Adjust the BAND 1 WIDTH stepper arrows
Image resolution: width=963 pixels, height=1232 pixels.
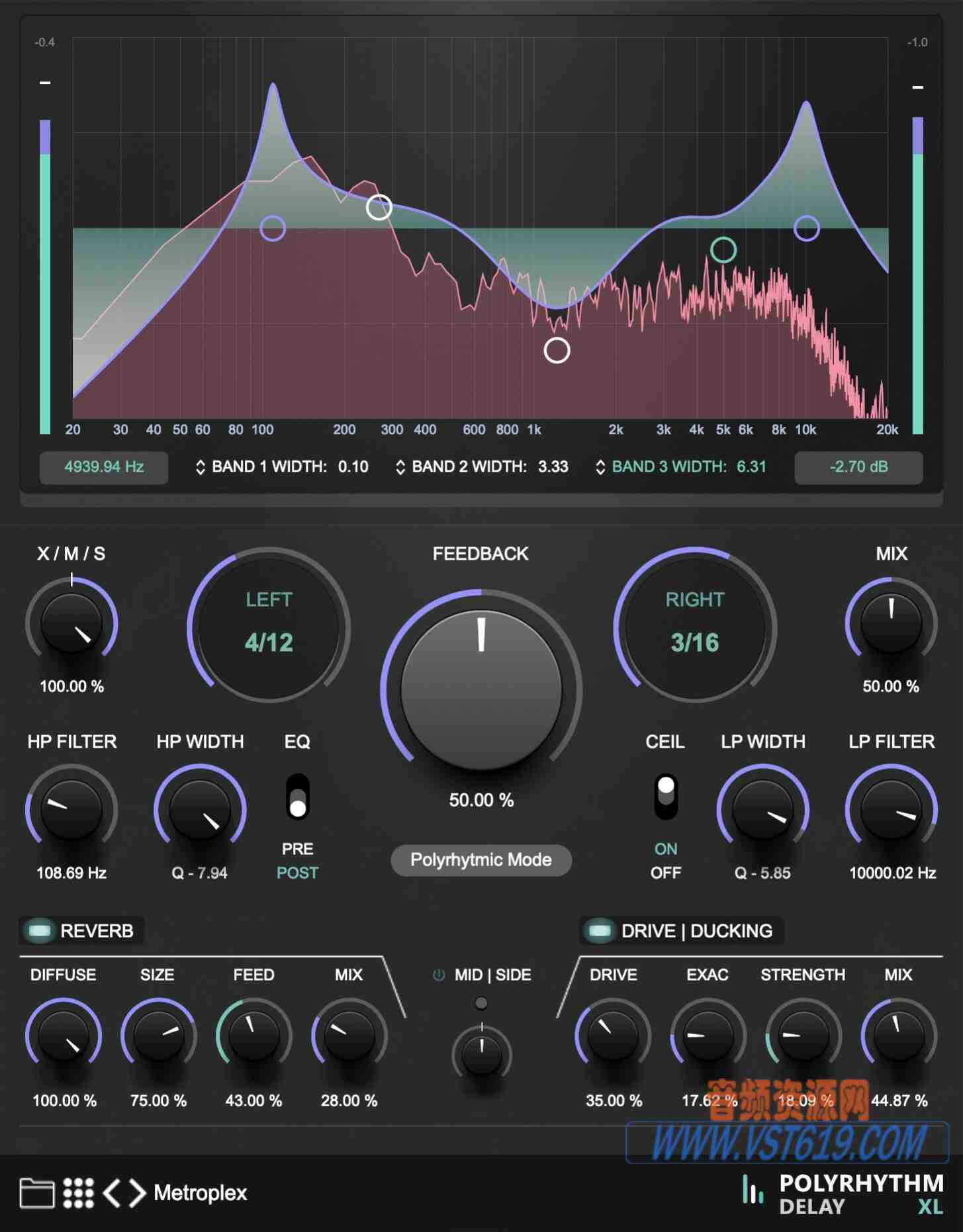point(201,467)
